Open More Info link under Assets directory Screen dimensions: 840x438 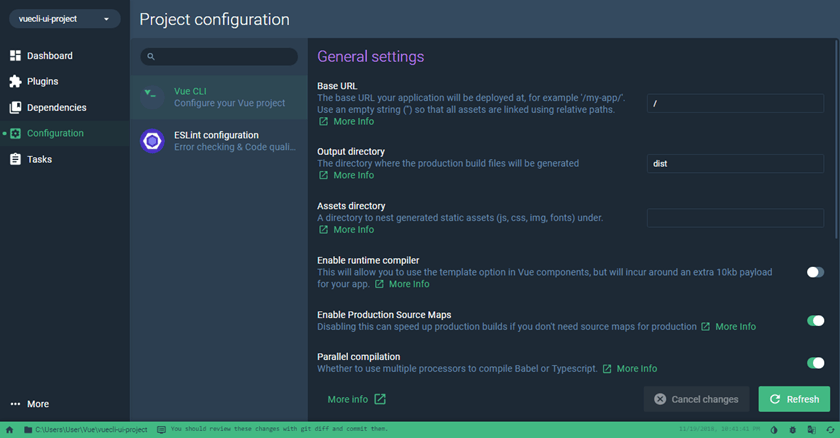(x=354, y=229)
